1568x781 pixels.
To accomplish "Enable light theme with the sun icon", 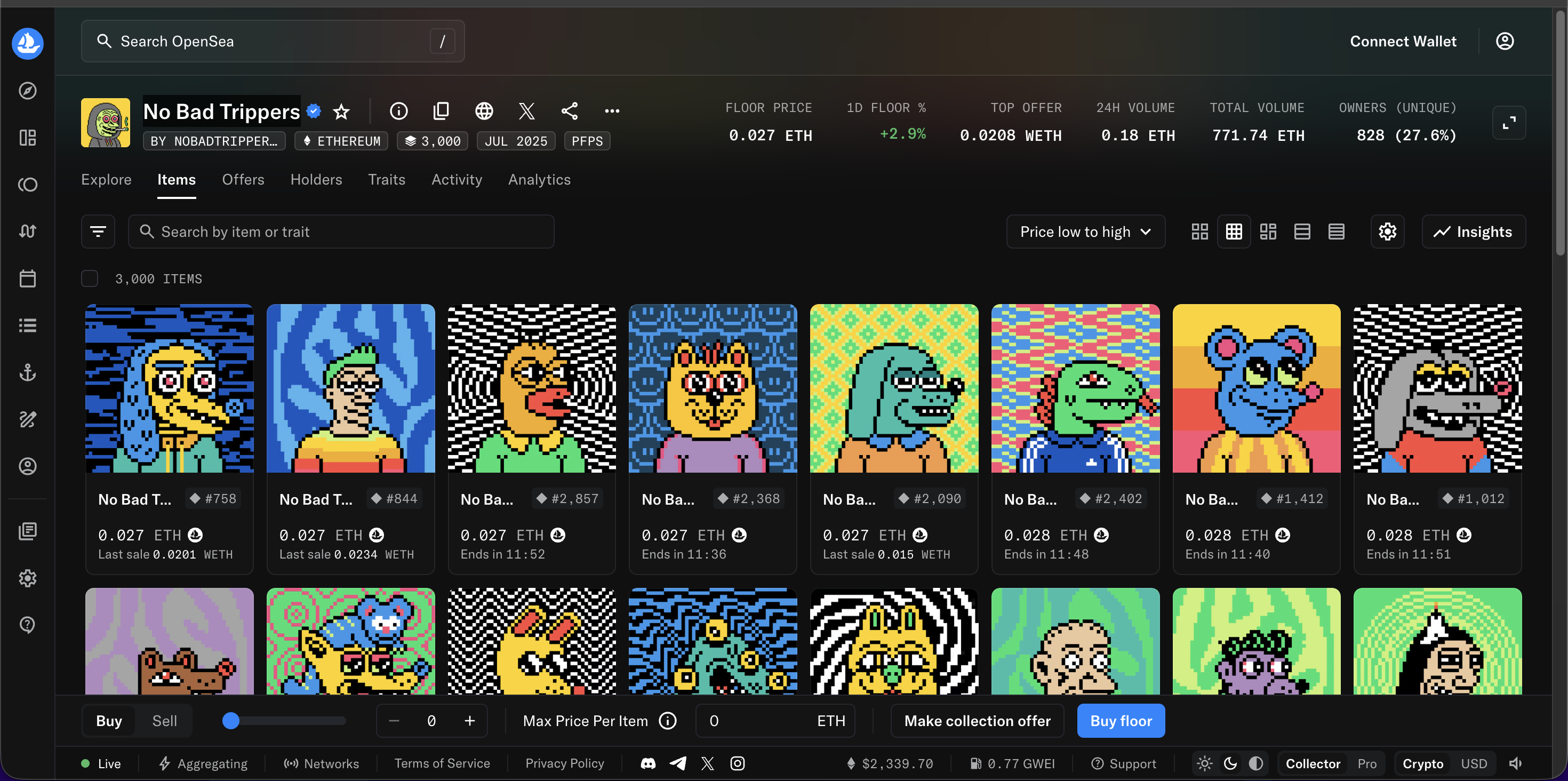I will [x=1205, y=763].
